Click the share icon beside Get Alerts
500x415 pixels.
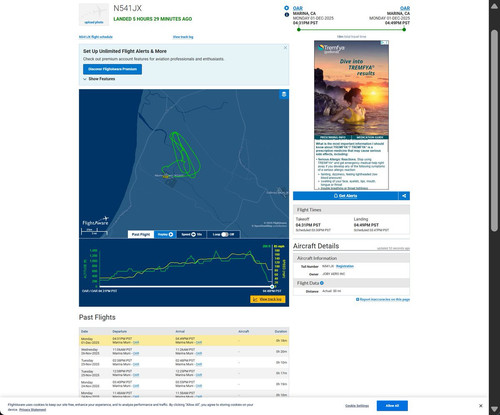[404, 196]
